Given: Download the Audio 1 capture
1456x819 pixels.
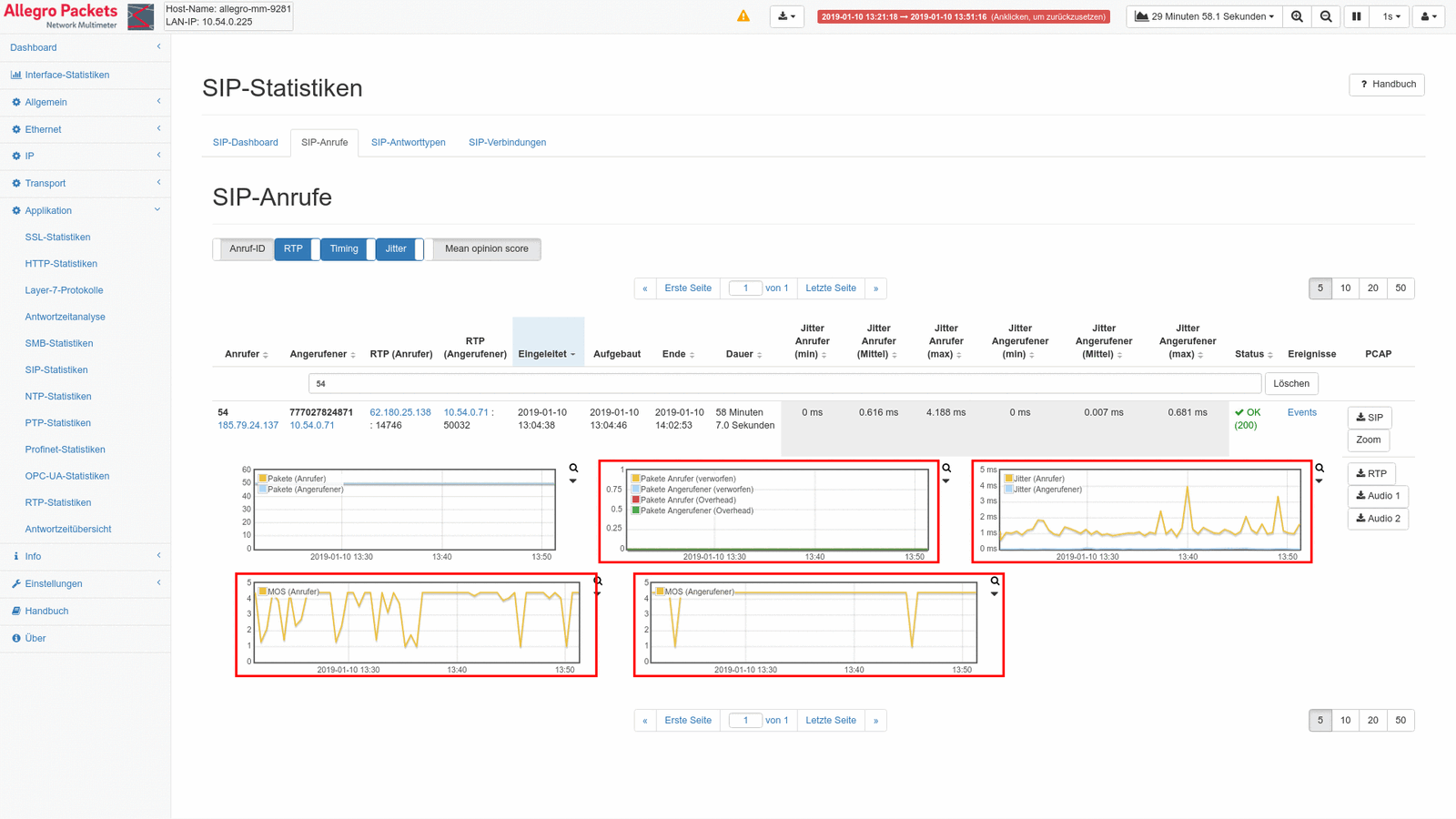Looking at the screenshot, I should coord(1378,496).
